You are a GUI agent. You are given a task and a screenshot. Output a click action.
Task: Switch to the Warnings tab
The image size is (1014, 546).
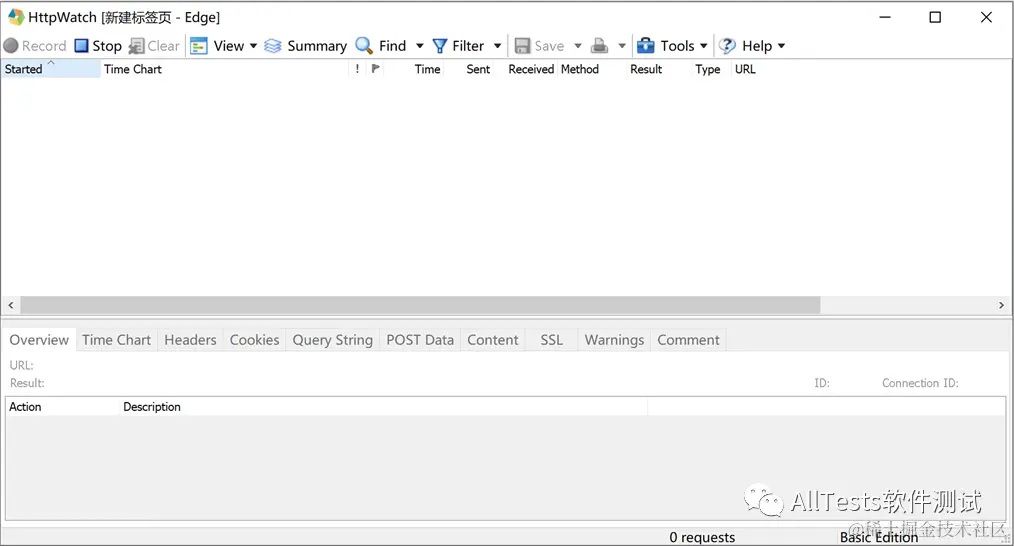coord(614,340)
